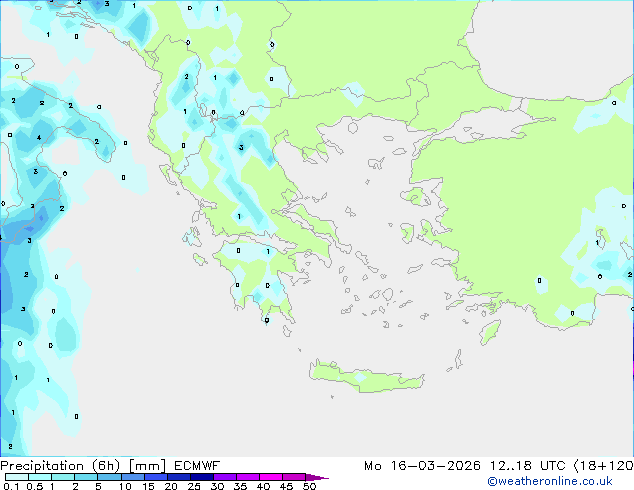
Task: Click the "35" legend scale label
Action: (240, 486)
